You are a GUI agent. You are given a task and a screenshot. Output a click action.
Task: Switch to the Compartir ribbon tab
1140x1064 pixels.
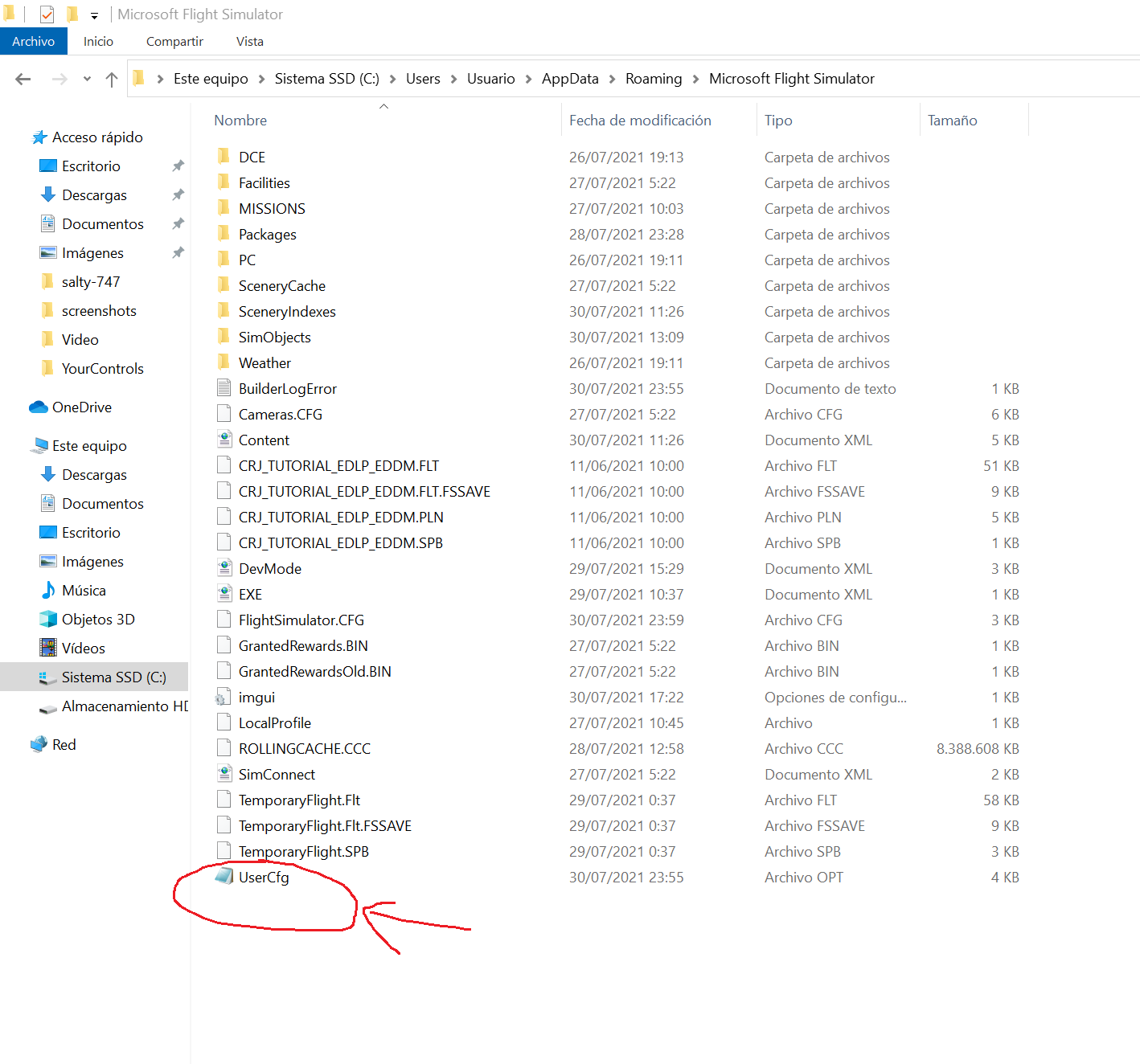(174, 41)
